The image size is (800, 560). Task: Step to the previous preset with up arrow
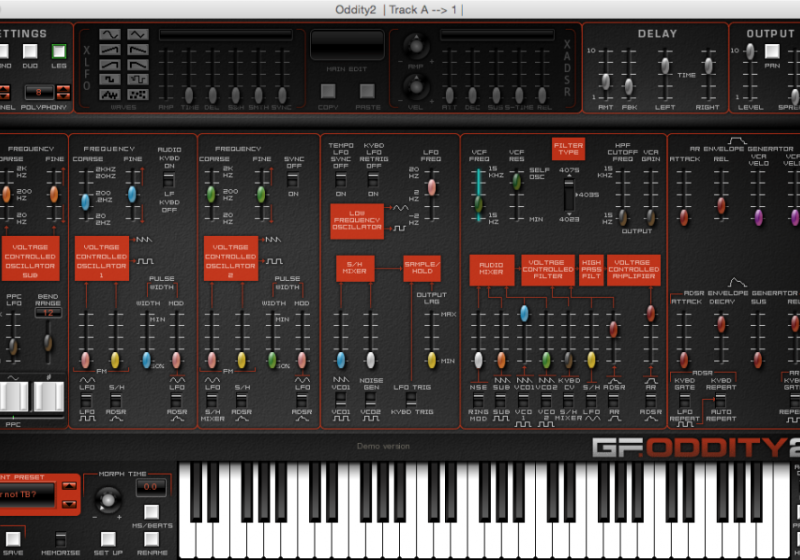(x=68, y=486)
